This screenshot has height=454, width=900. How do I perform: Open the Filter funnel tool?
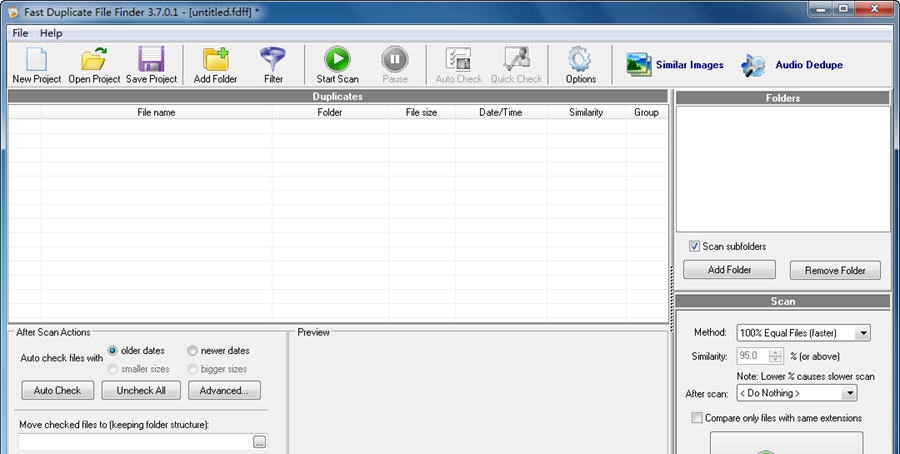[273, 65]
